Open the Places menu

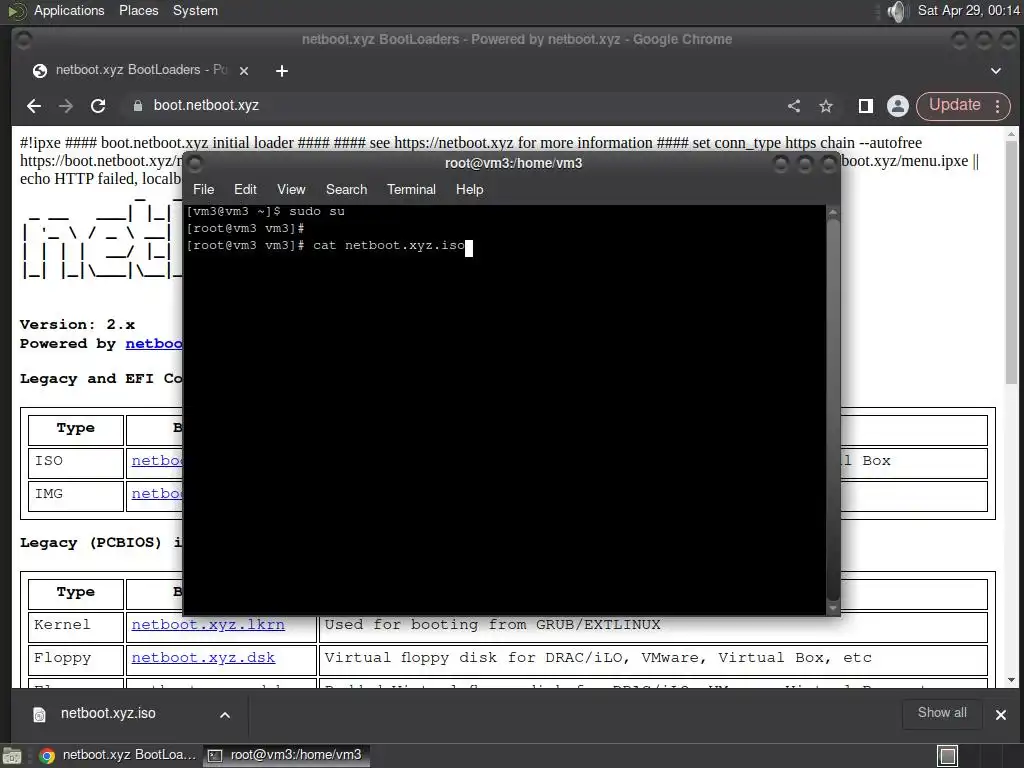click(x=138, y=10)
